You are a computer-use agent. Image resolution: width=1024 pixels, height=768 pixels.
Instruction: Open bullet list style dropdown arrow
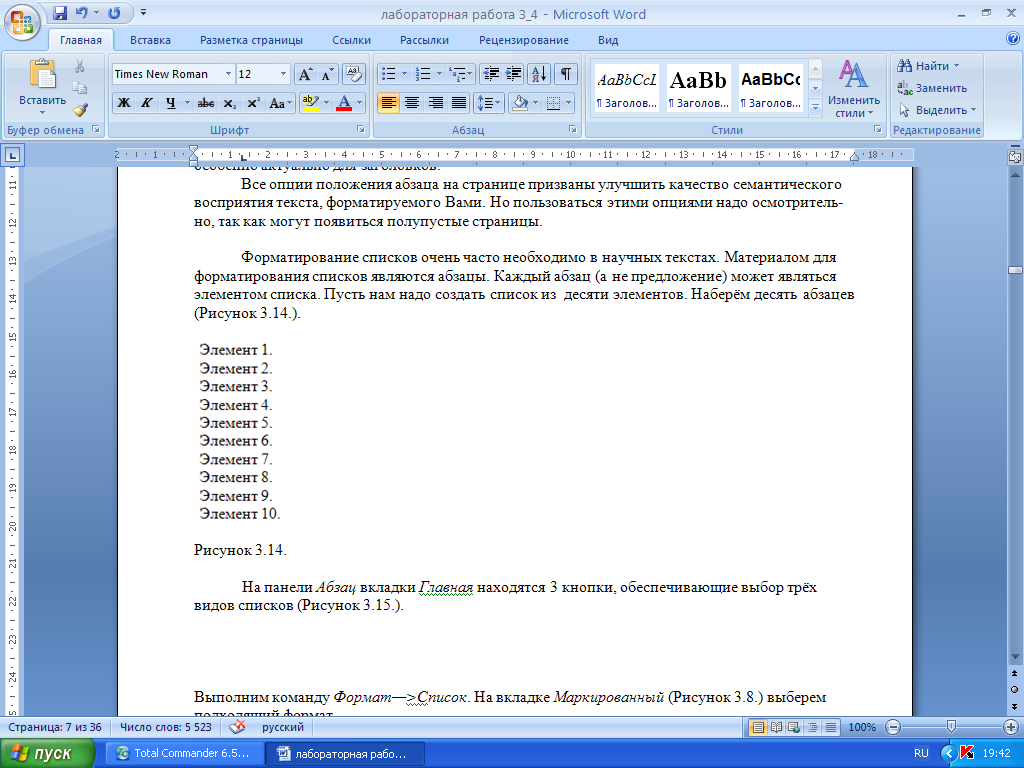(404, 74)
